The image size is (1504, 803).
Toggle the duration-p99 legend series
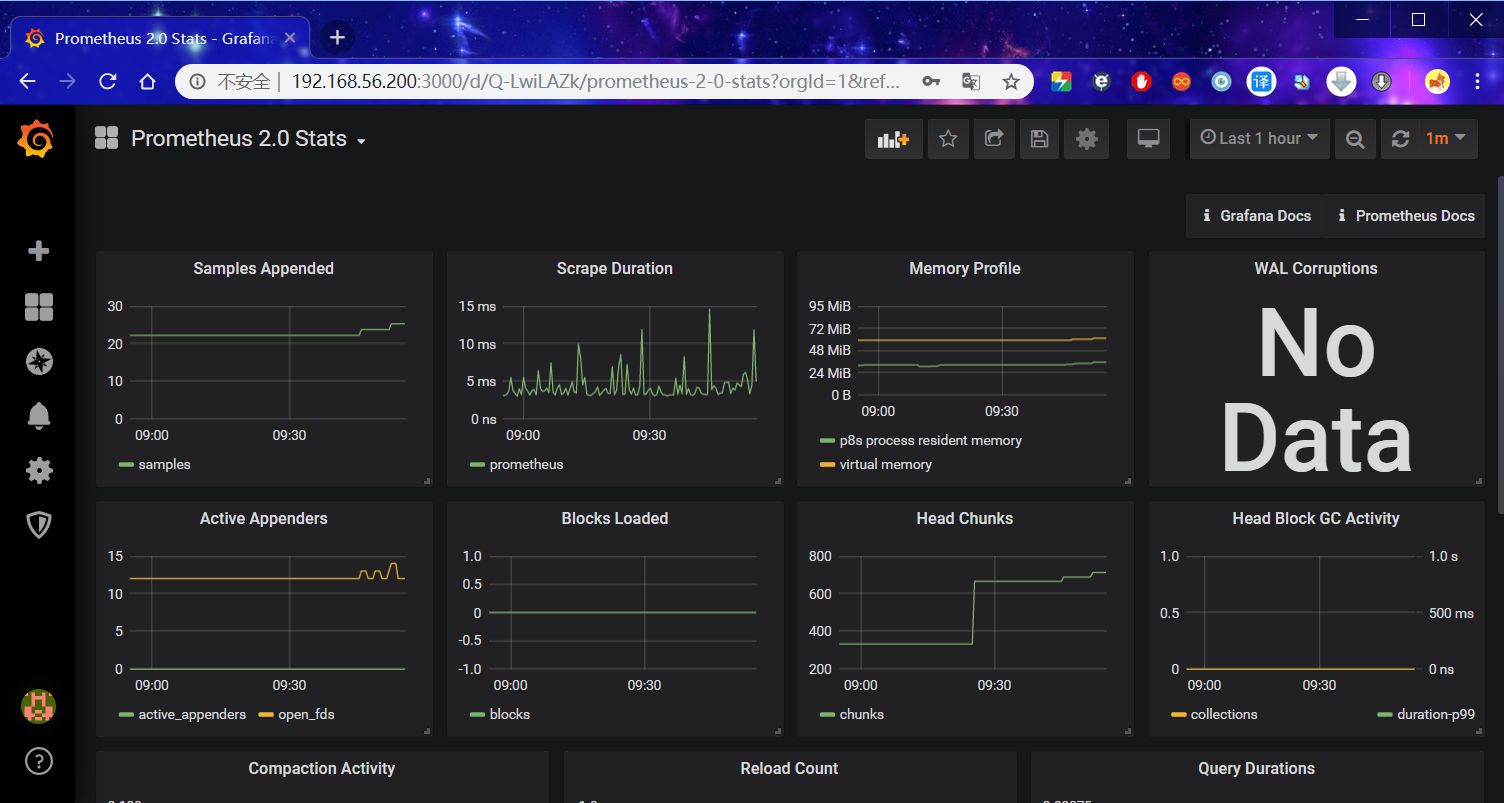(1436, 714)
